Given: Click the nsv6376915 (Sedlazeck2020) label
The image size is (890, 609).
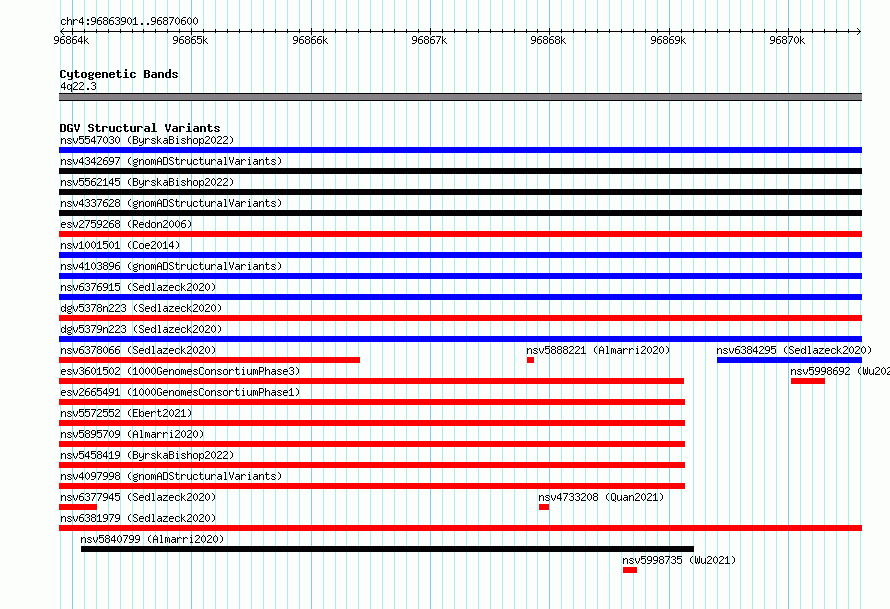Looking at the screenshot, I should click(138, 287).
